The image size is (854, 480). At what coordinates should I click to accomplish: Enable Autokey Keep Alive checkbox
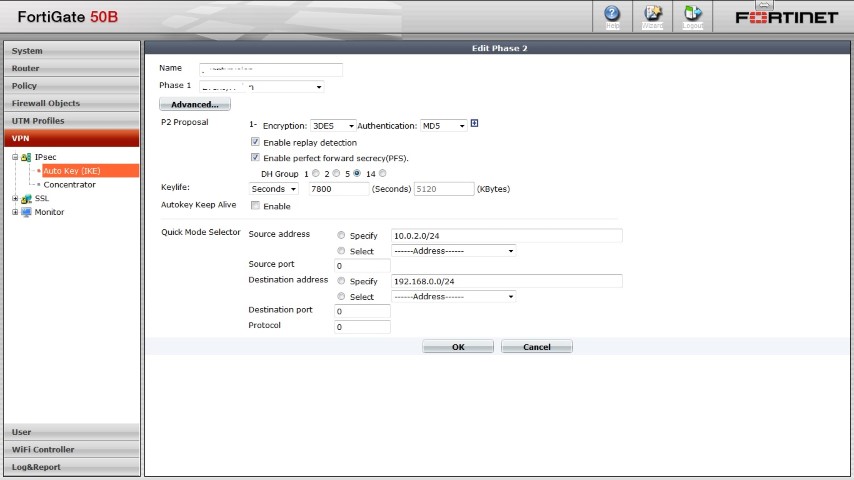pyautogui.click(x=255, y=205)
